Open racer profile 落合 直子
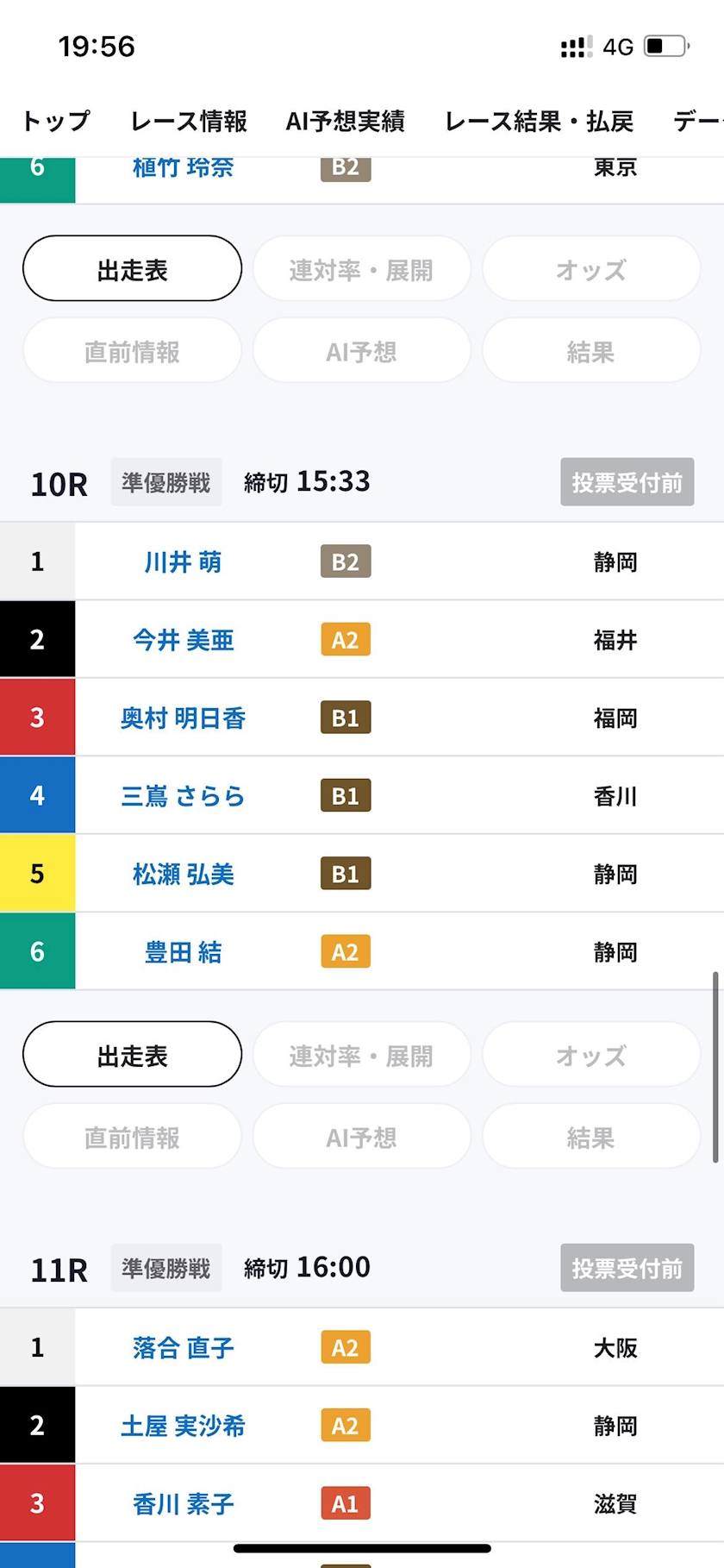The height and width of the screenshot is (1568, 724). [183, 1347]
